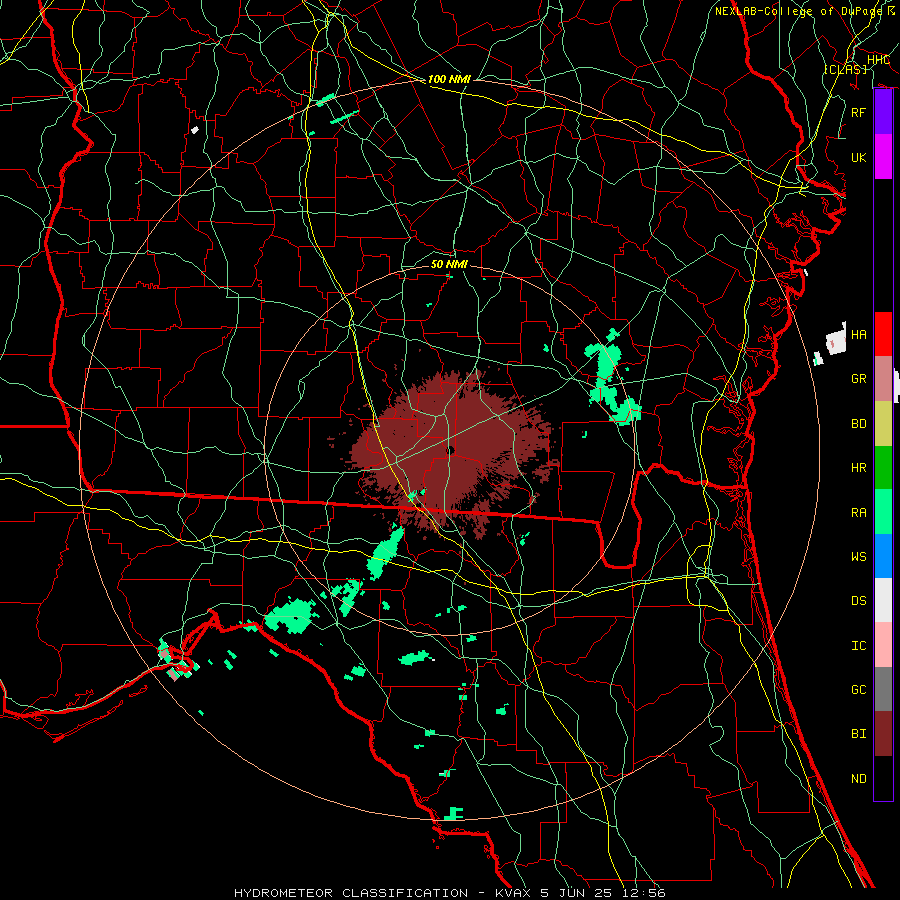This screenshot has width=900, height=900.
Task: Click the KVAX station identifier
Action: (x=514, y=893)
